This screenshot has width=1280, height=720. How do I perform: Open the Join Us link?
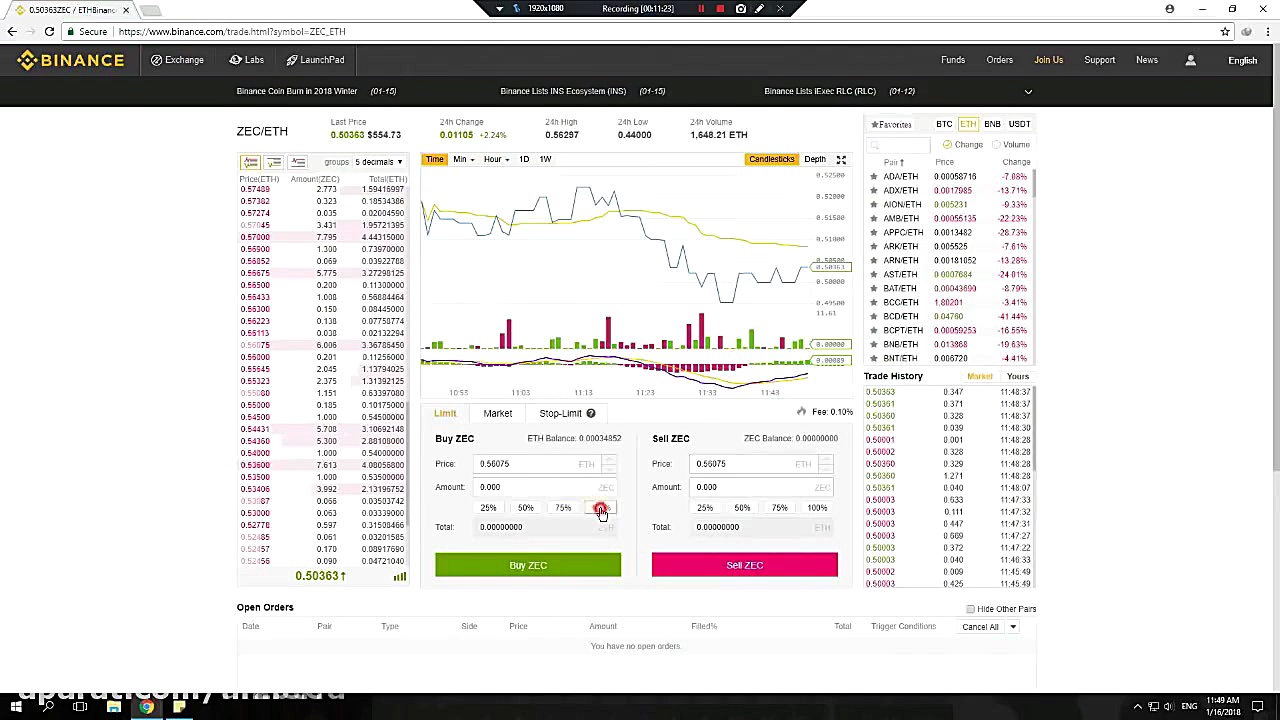coord(1048,60)
